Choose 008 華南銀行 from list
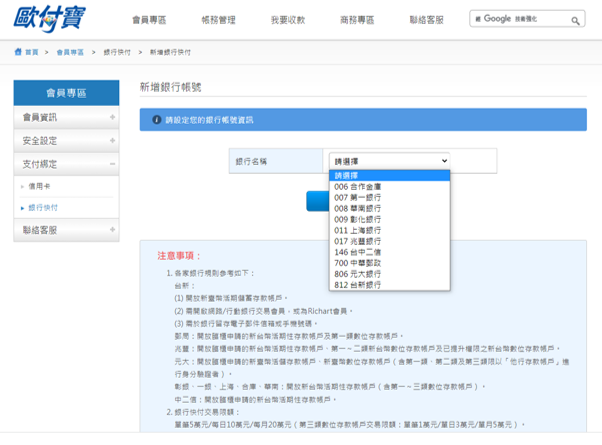 click(389, 208)
